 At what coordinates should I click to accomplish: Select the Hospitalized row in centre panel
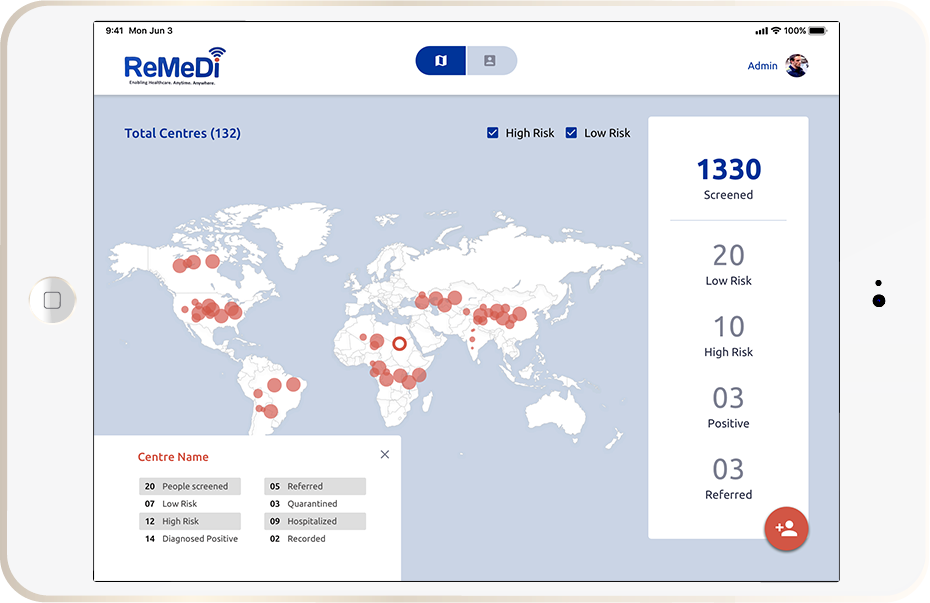click(x=314, y=522)
